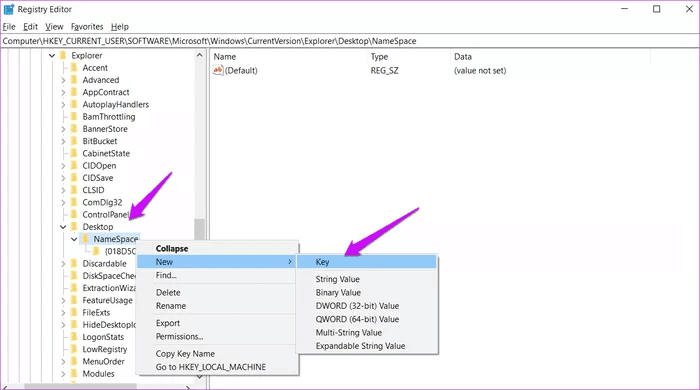Expand the AppContract key

pyautogui.click(x=63, y=92)
